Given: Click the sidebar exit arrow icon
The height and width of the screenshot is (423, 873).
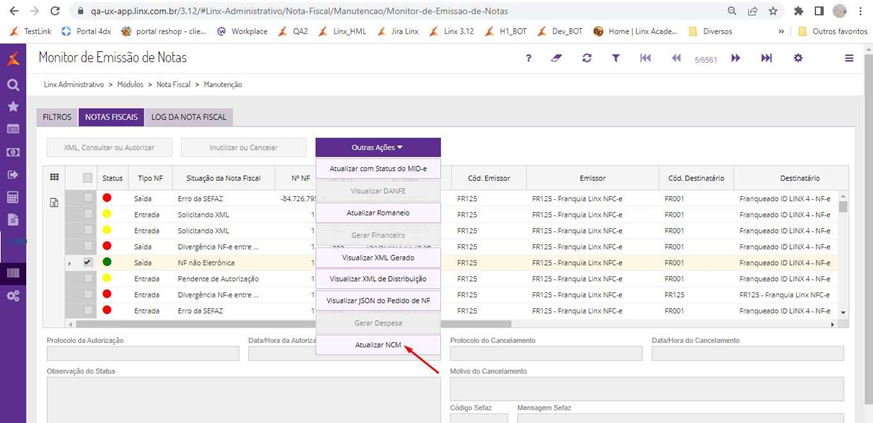Looking at the screenshot, I should [13, 175].
